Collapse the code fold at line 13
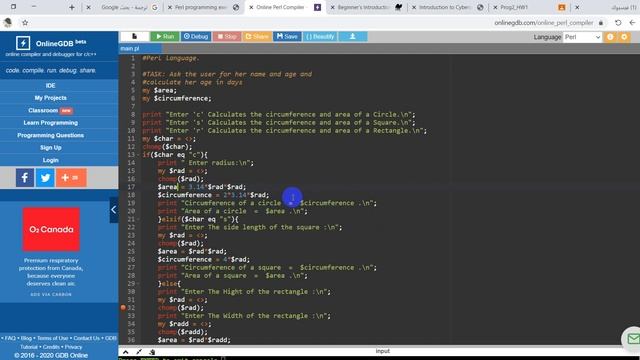The height and width of the screenshot is (360, 640). click(x=138, y=155)
